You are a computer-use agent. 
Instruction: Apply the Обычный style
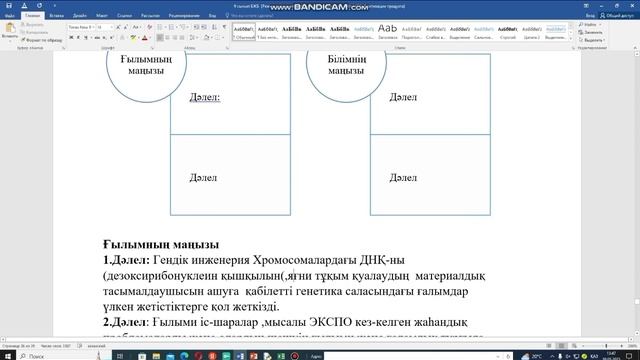[x=244, y=32]
